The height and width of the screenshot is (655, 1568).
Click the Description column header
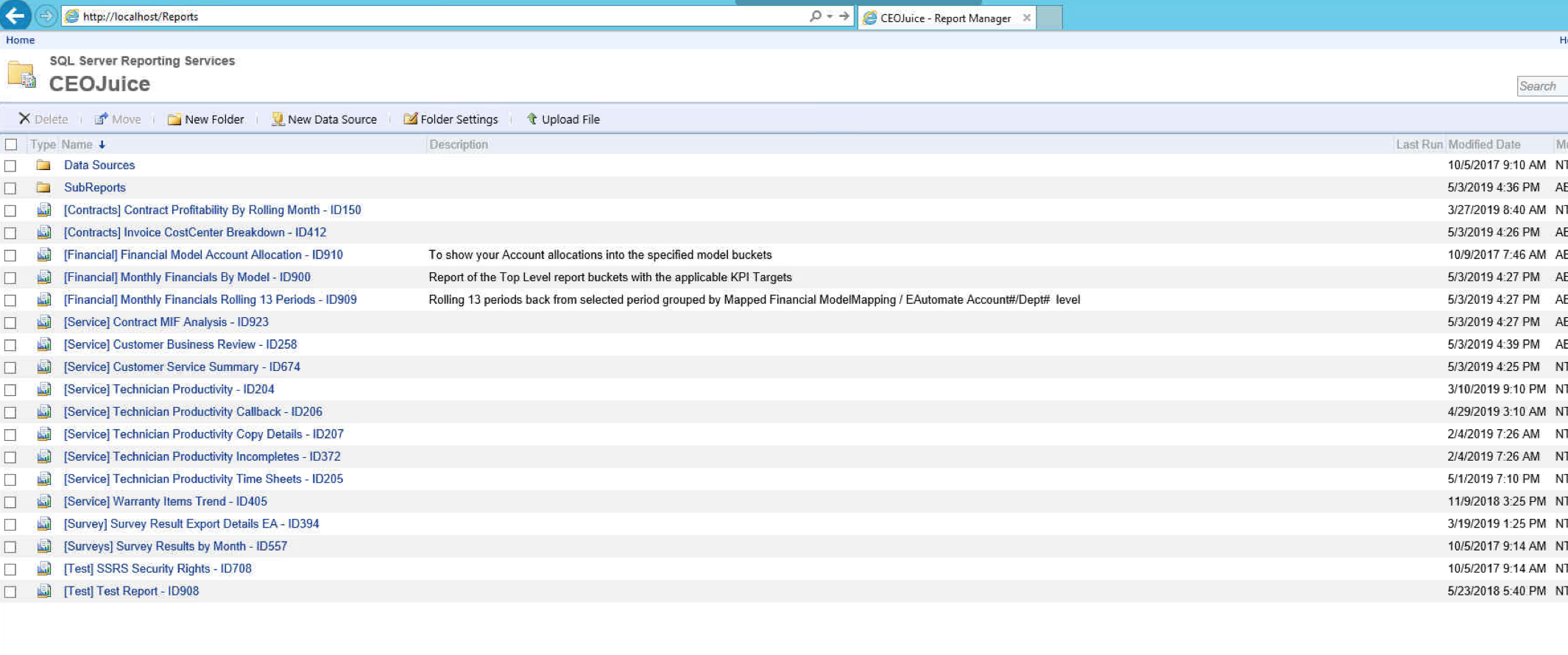coord(459,144)
